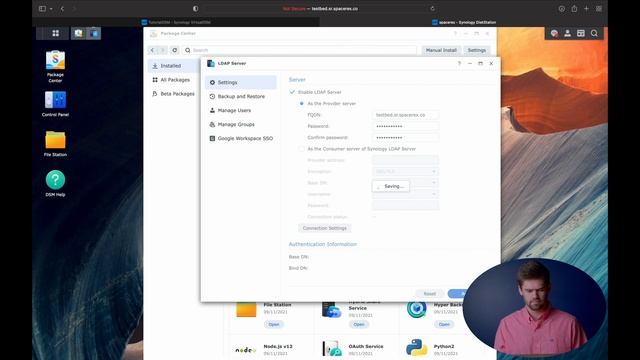
Task: Open Backup and Restore section
Action: [x=241, y=96]
